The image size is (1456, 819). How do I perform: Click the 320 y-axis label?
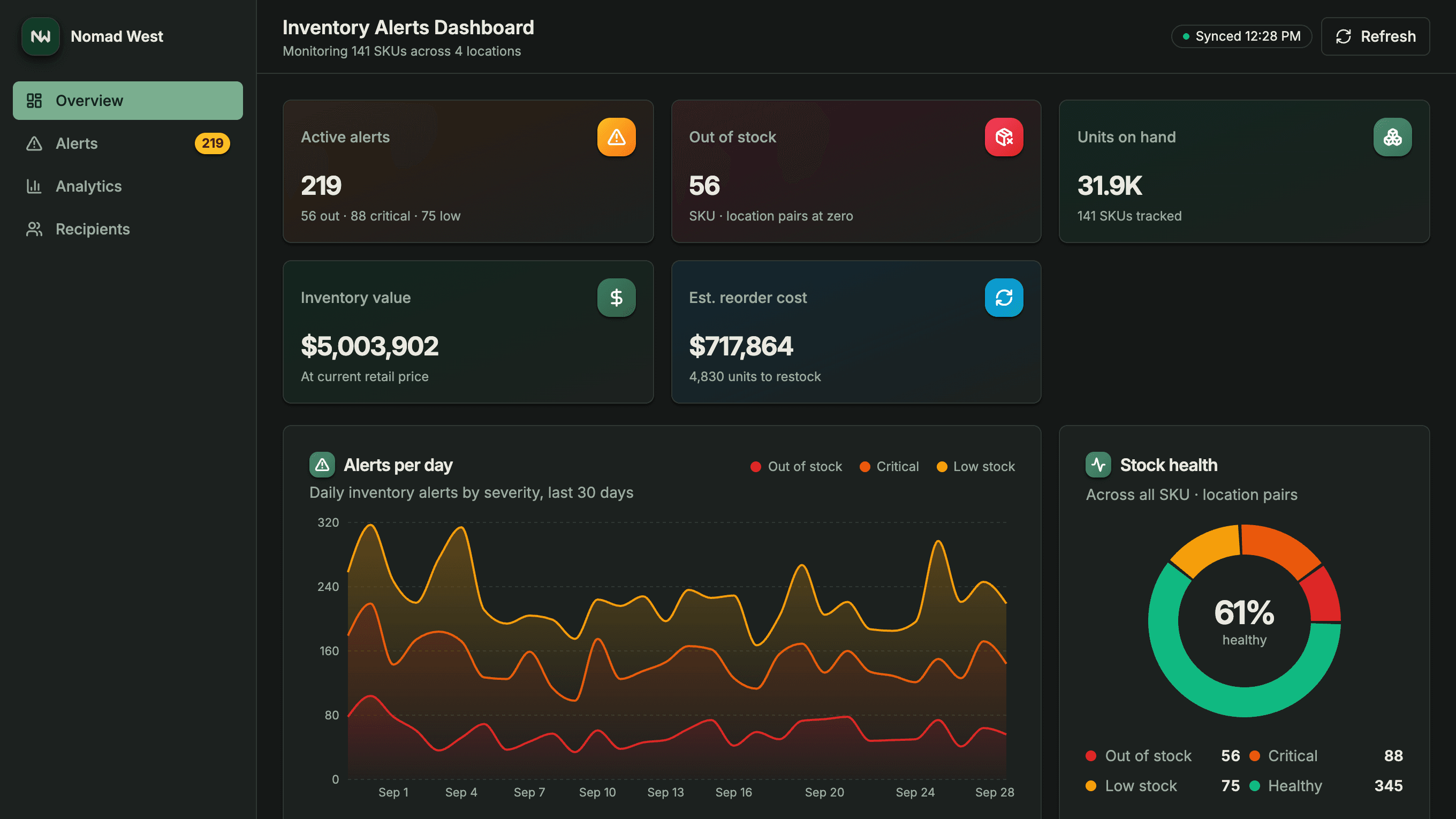pos(328,522)
